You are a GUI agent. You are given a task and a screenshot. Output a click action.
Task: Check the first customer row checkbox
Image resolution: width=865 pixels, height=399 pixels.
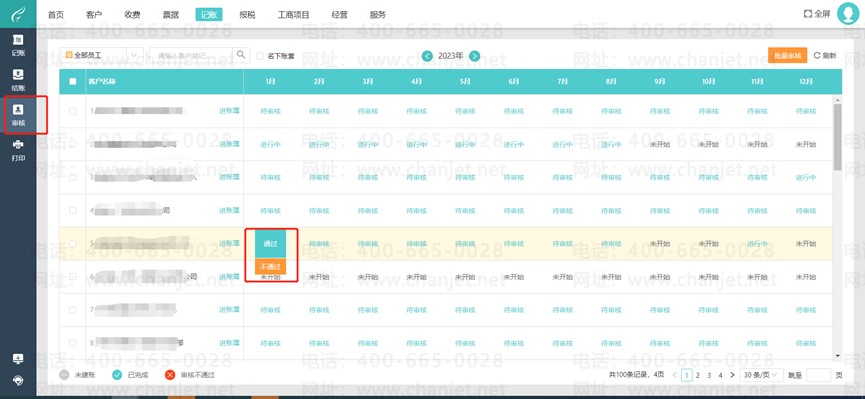[73, 111]
